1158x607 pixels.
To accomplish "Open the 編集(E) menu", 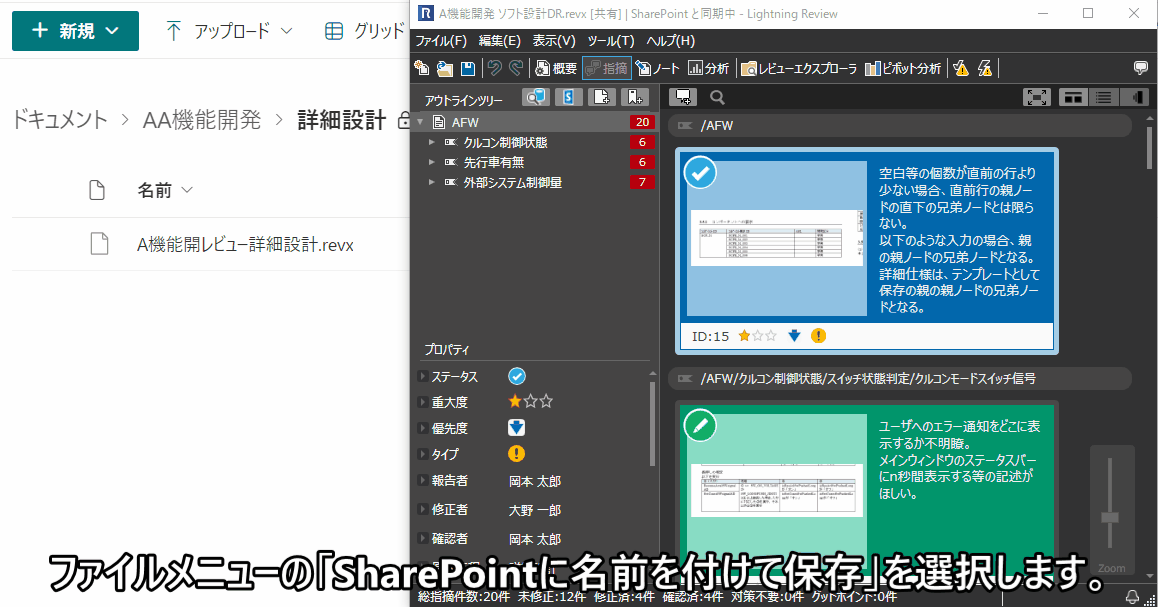I will 499,41.
